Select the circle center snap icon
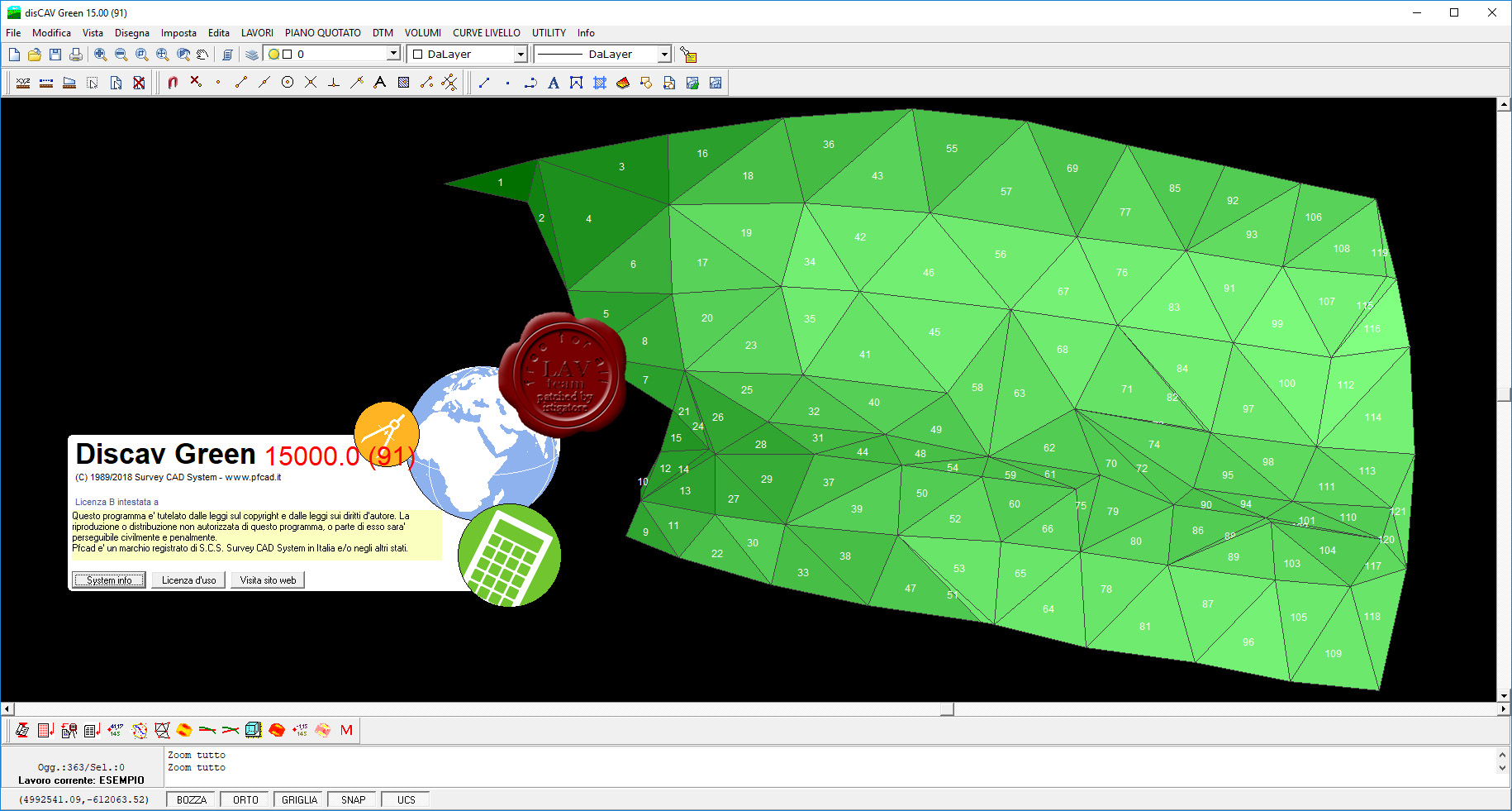The height and width of the screenshot is (811, 1512). pos(288,83)
